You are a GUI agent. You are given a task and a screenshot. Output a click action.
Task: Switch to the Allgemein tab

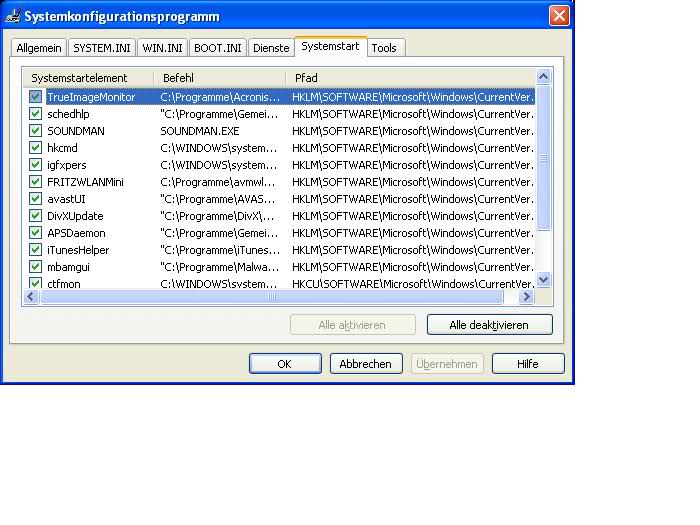39,48
